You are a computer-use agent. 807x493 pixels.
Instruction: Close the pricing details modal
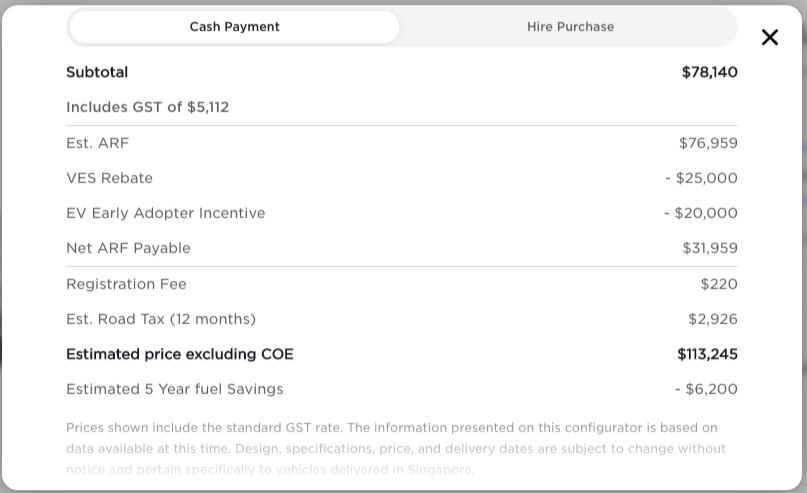[x=769, y=37]
